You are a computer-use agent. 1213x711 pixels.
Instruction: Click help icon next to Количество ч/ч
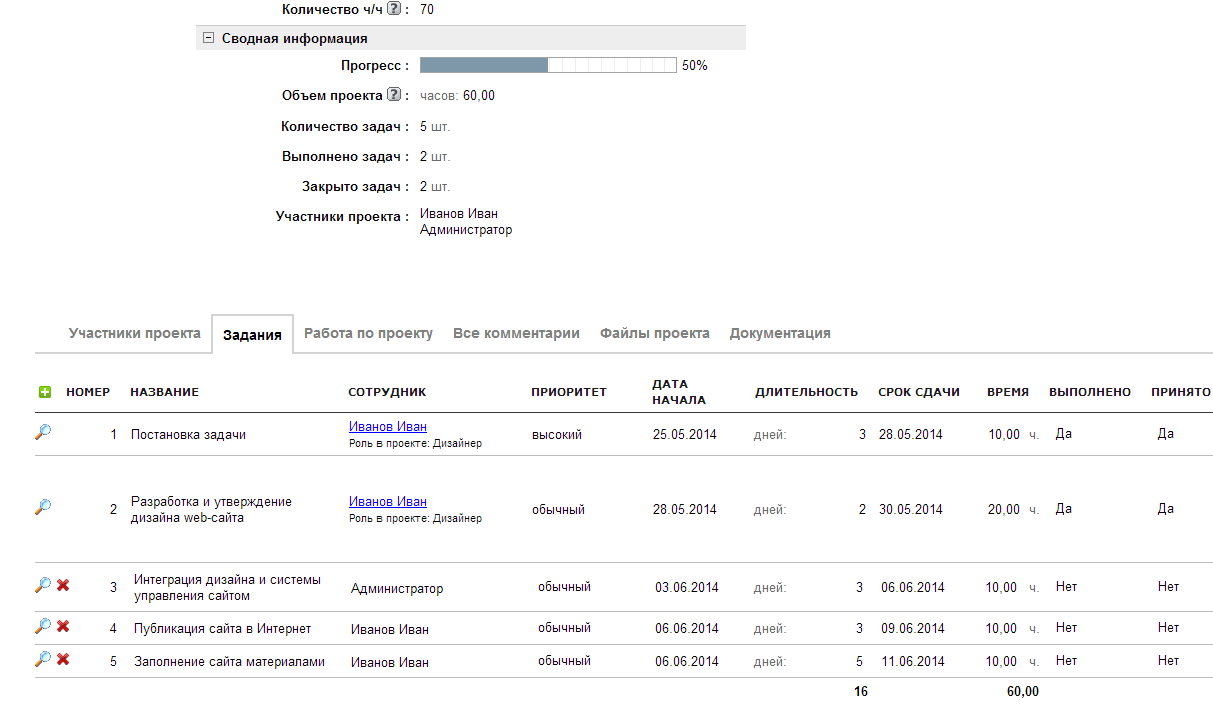tap(394, 9)
